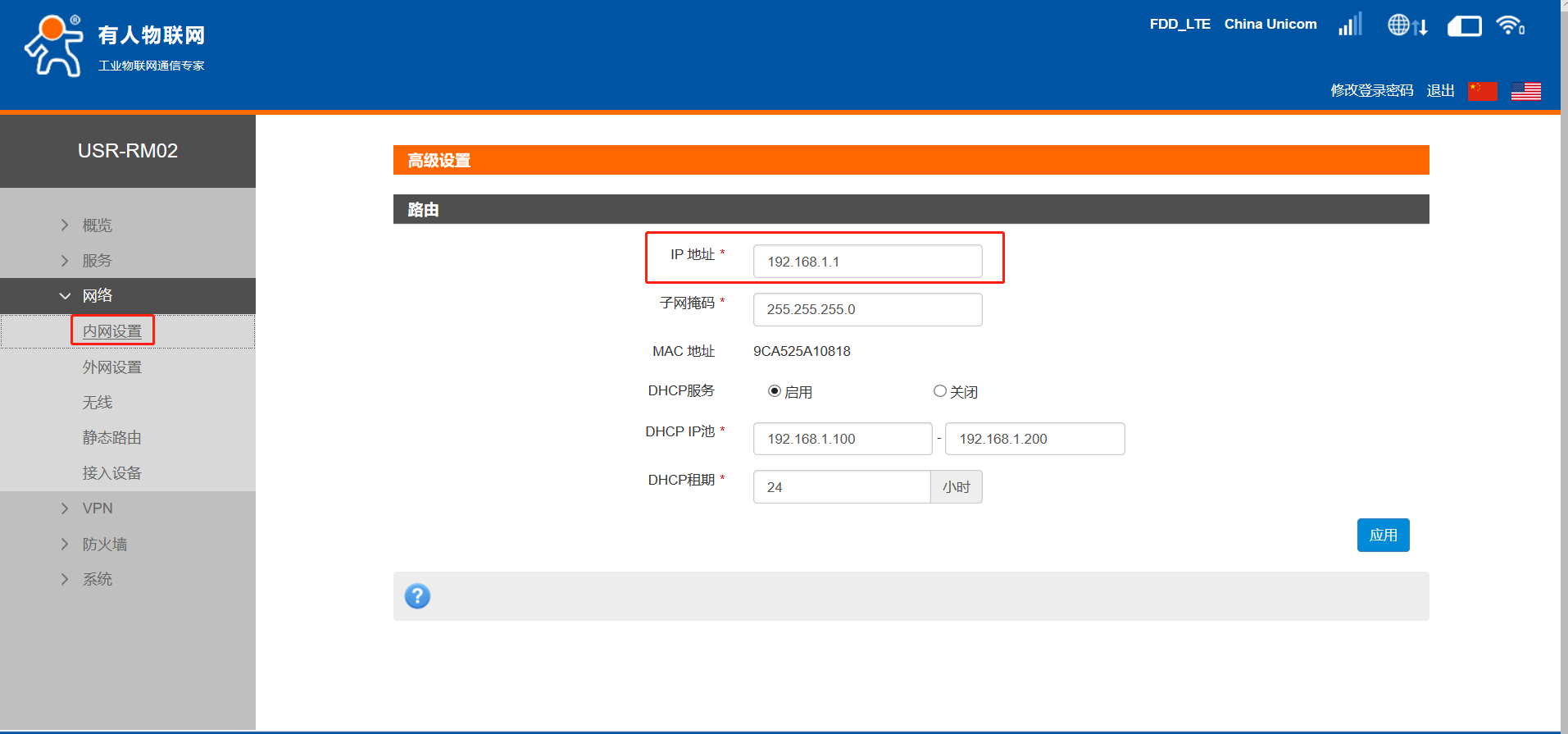Click the globe network data icon
The height and width of the screenshot is (734, 1568).
(x=1407, y=25)
